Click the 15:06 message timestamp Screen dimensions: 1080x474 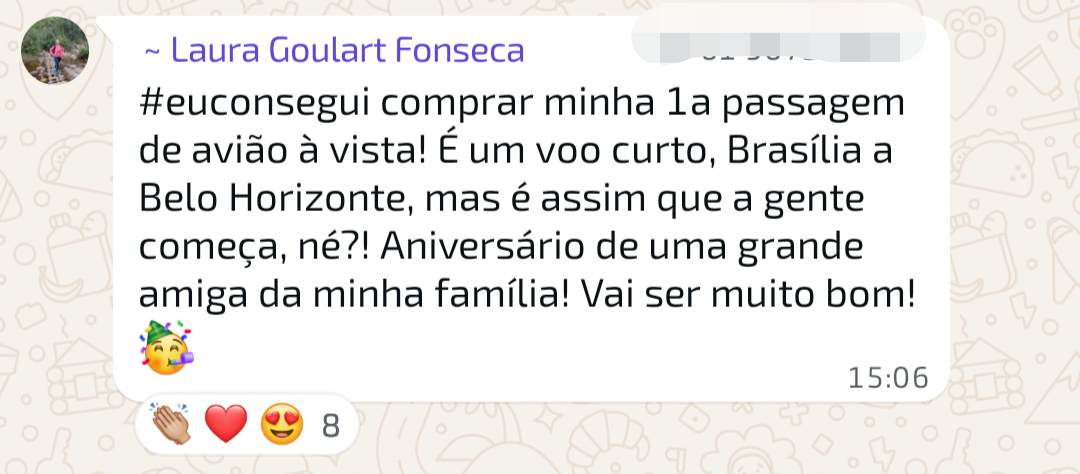[x=888, y=378]
